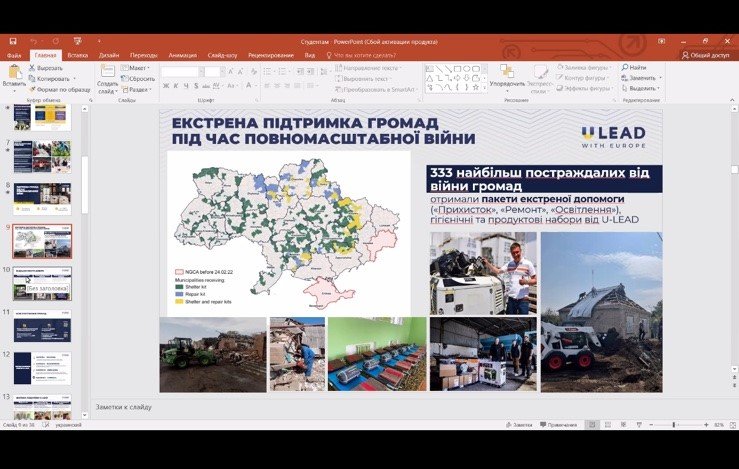This screenshot has height=469, width=739.
Task: Click the Cut (Вырезать) scissors icon
Action: click(32, 67)
